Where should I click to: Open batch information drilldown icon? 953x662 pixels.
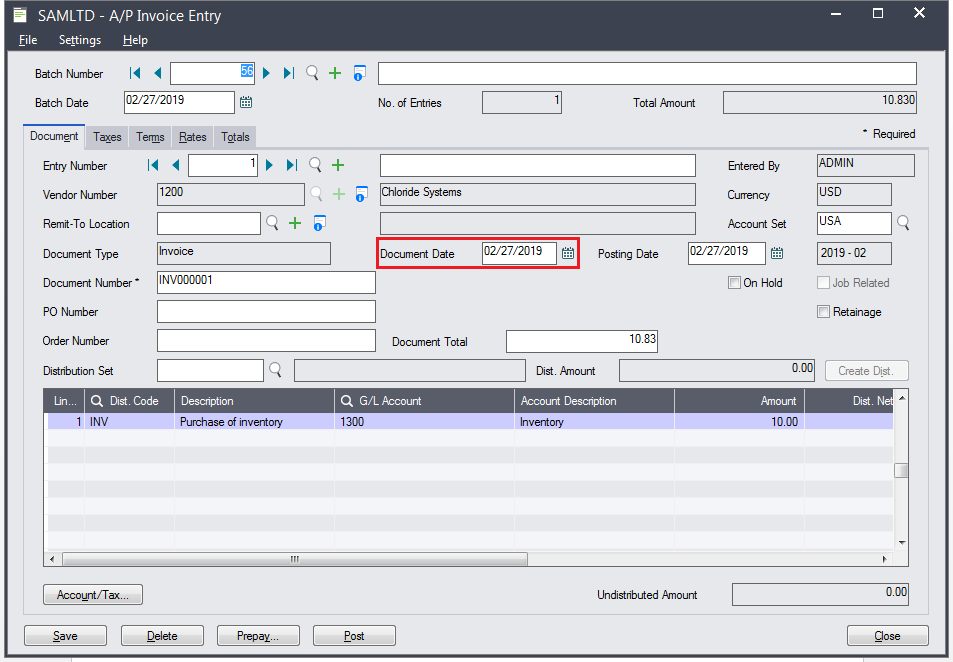pos(359,74)
